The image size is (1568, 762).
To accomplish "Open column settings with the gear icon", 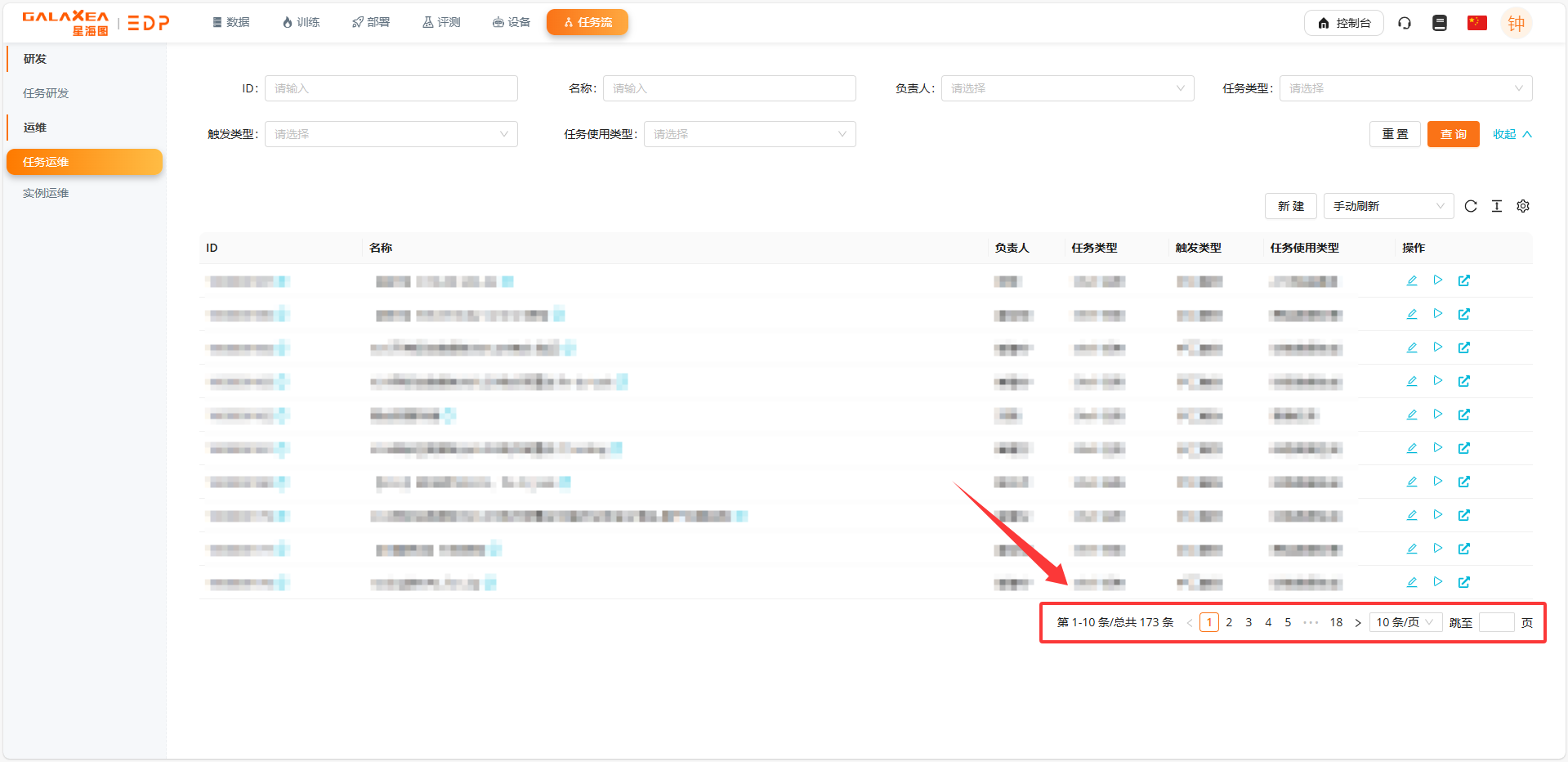I will (x=1522, y=206).
